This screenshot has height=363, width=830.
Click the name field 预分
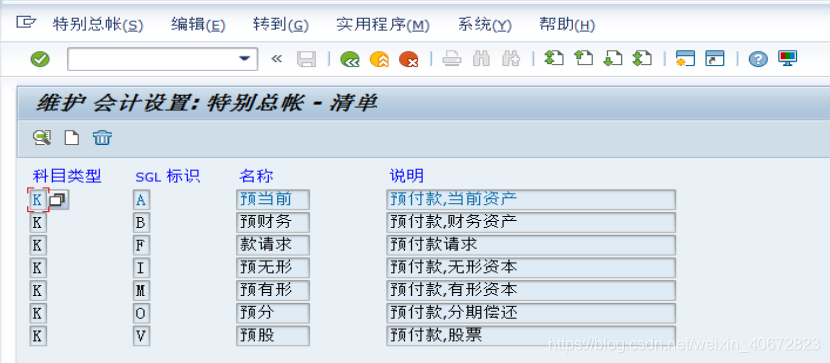pos(273,313)
